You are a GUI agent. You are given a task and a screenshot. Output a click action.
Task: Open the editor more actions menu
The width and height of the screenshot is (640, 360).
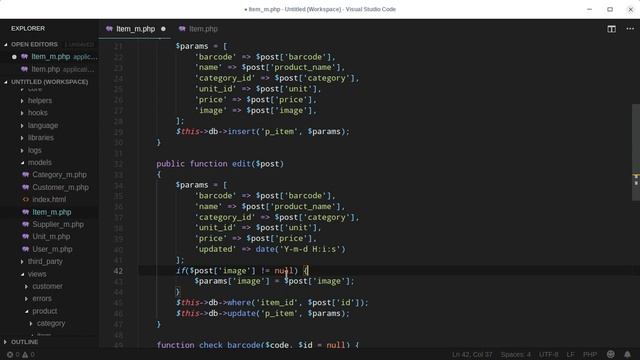point(630,29)
